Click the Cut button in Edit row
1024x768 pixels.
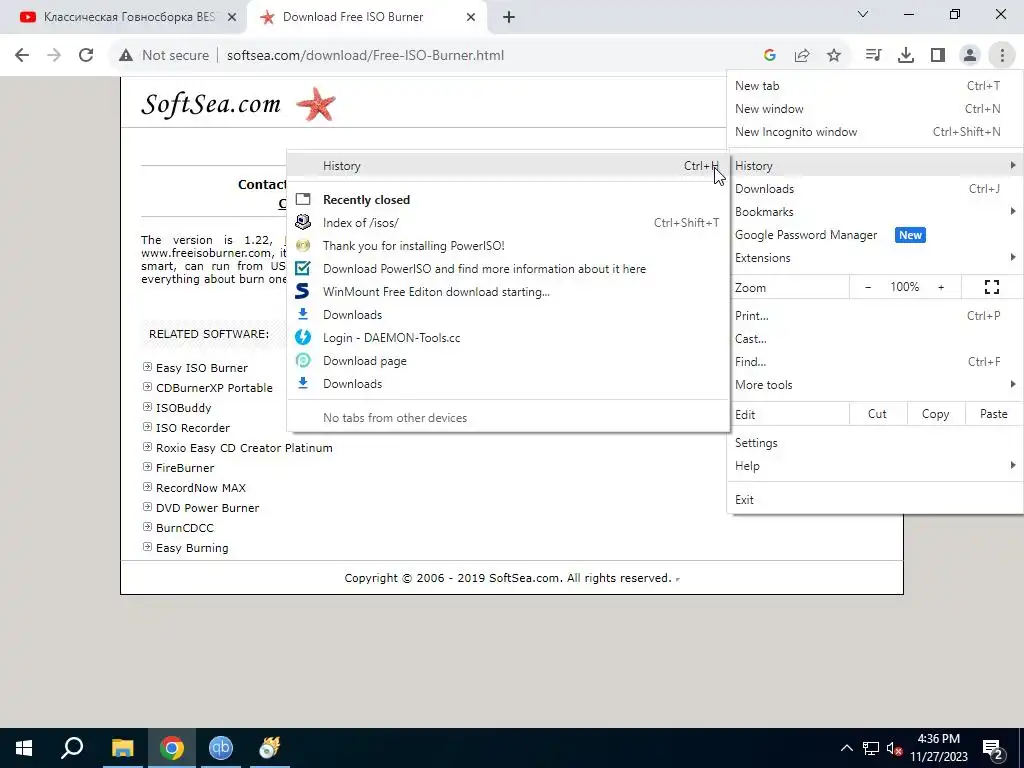tap(877, 414)
